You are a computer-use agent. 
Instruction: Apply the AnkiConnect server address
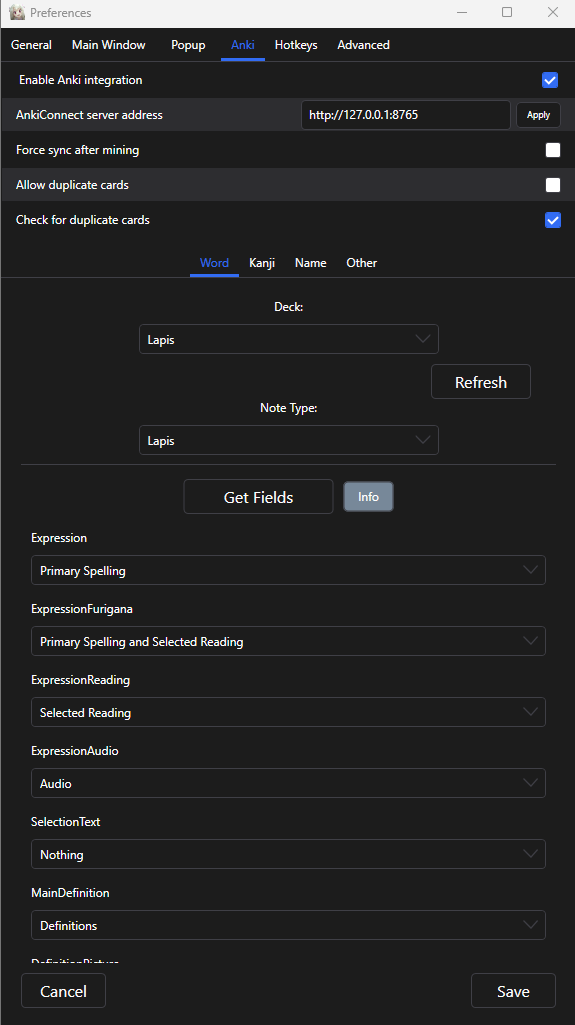(538, 115)
